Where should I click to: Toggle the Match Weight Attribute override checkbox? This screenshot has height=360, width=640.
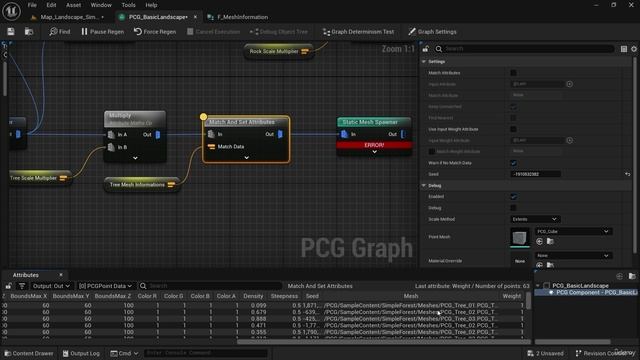coord(431,151)
